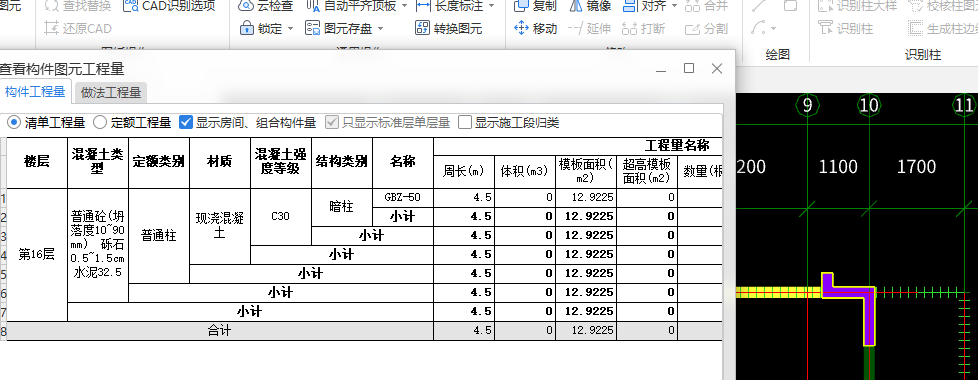Expand the 长度标注 dropdown arrow
This screenshot has width=978, height=380.
[x=491, y=6]
